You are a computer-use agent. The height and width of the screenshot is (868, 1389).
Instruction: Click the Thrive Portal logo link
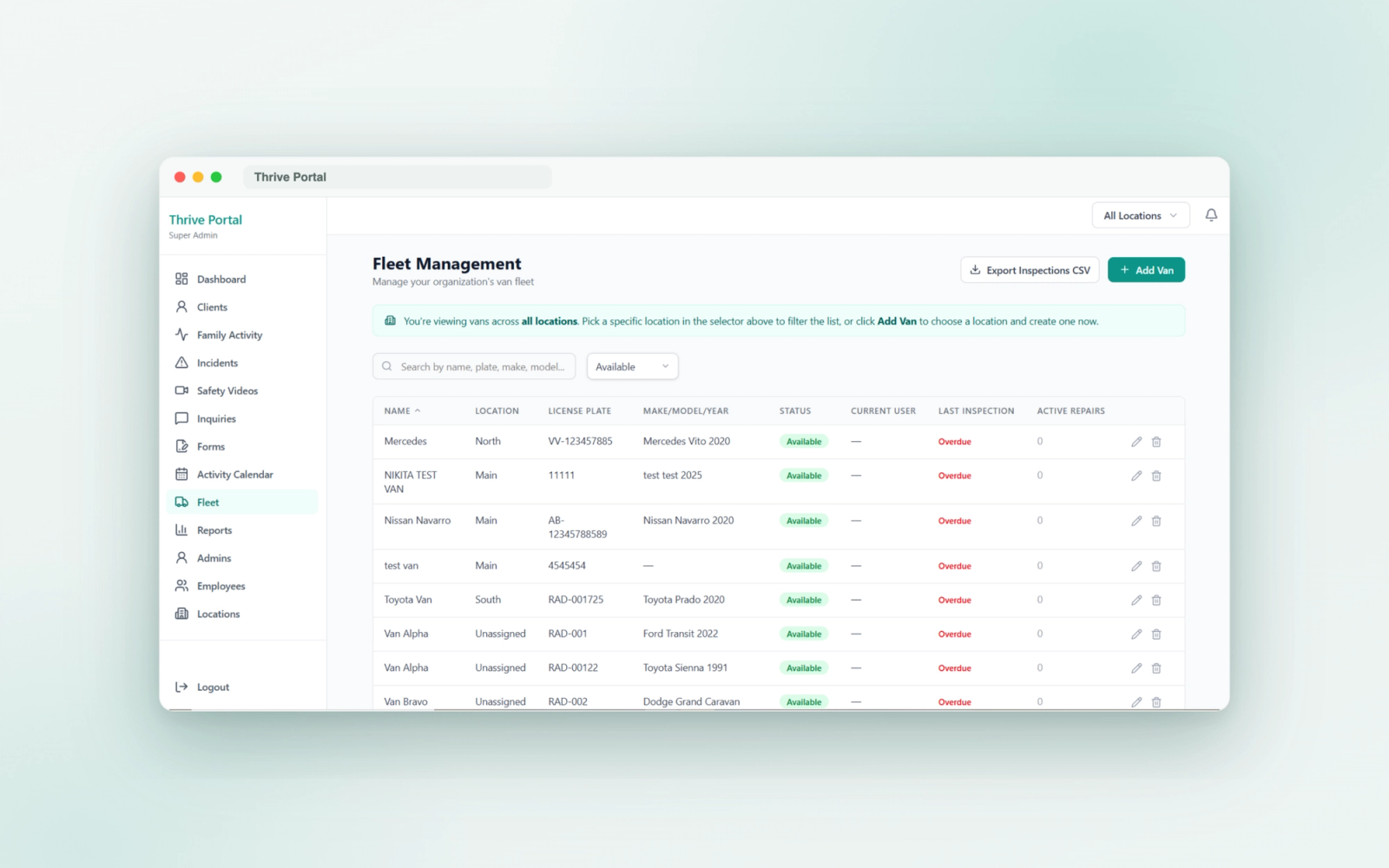click(x=206, y=220)
